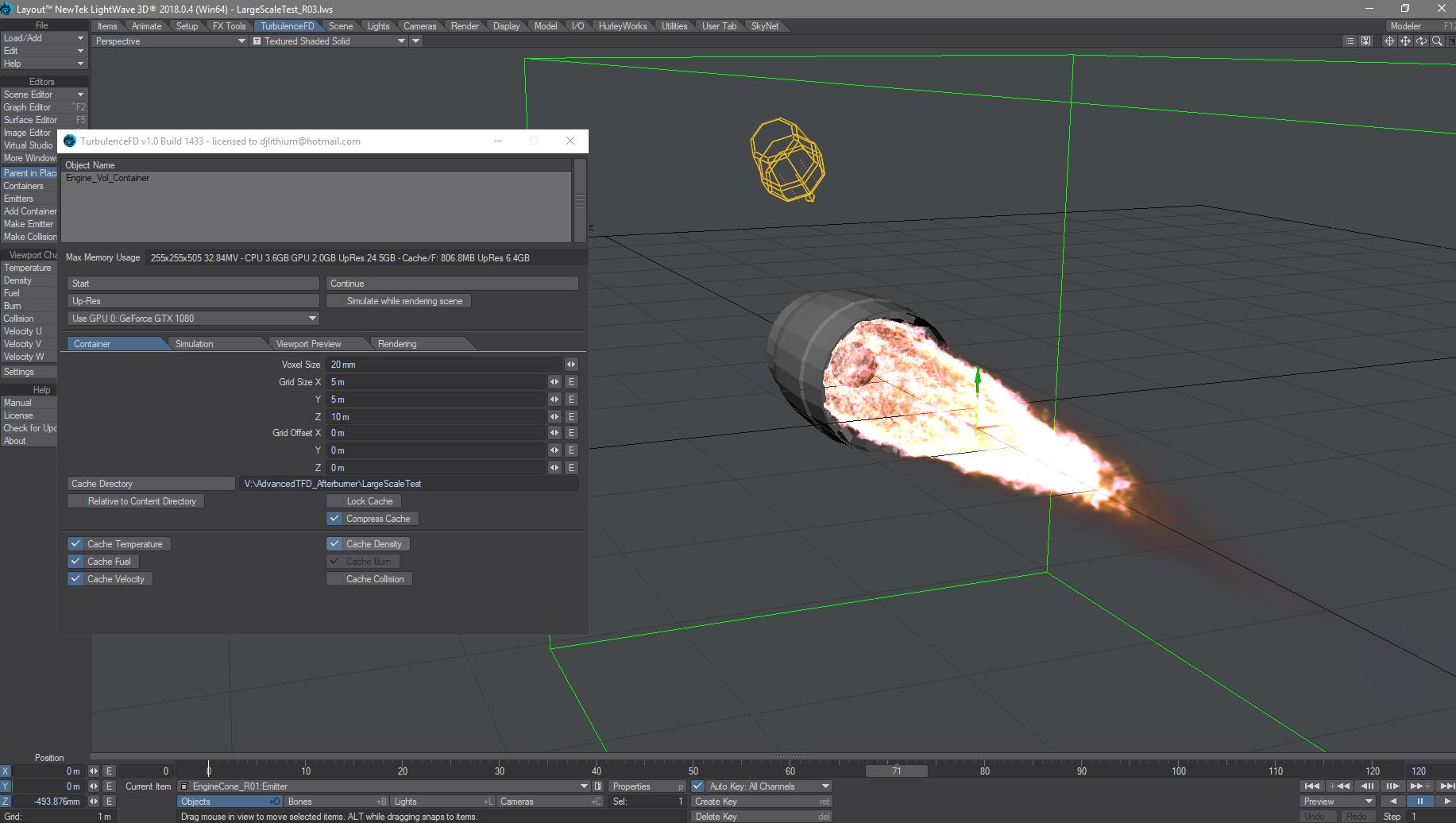
Task: Click the viewport center crosshair icon
Action: [1389, 41]
